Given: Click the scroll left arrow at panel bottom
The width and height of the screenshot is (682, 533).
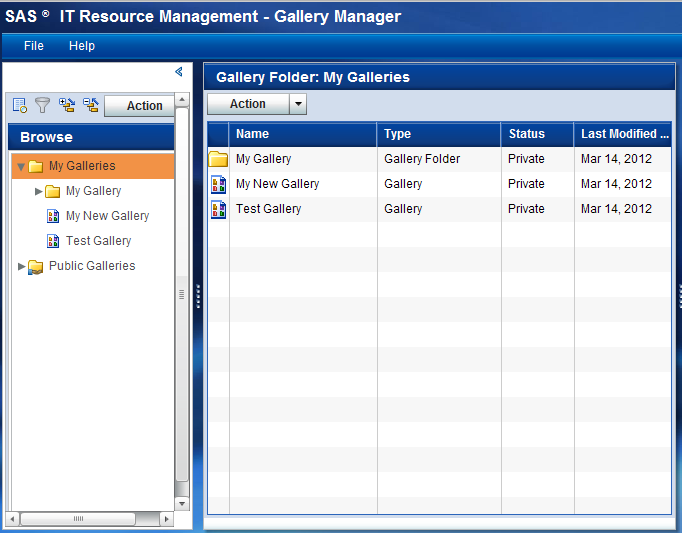Looking at the screenshot, I should [12, 519].
